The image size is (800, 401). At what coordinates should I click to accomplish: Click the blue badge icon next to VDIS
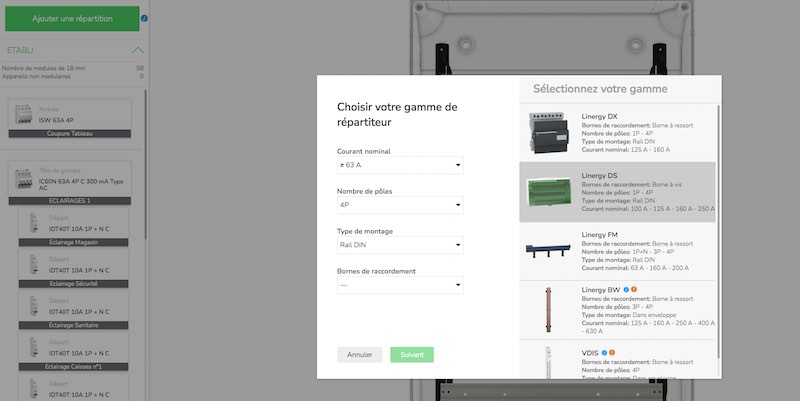(604, 353)
